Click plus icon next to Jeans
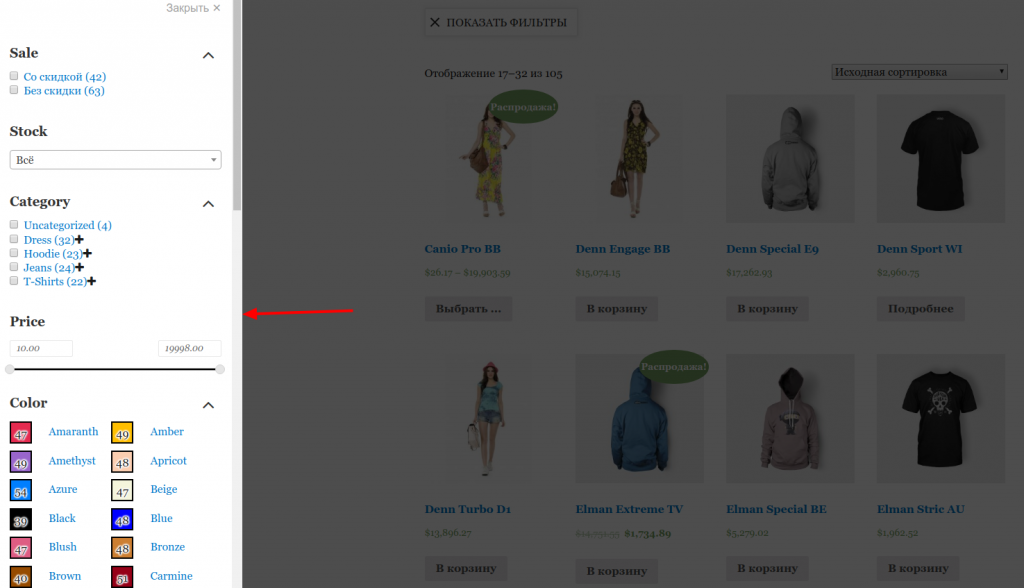1024x588 pixels. (80, 268)
